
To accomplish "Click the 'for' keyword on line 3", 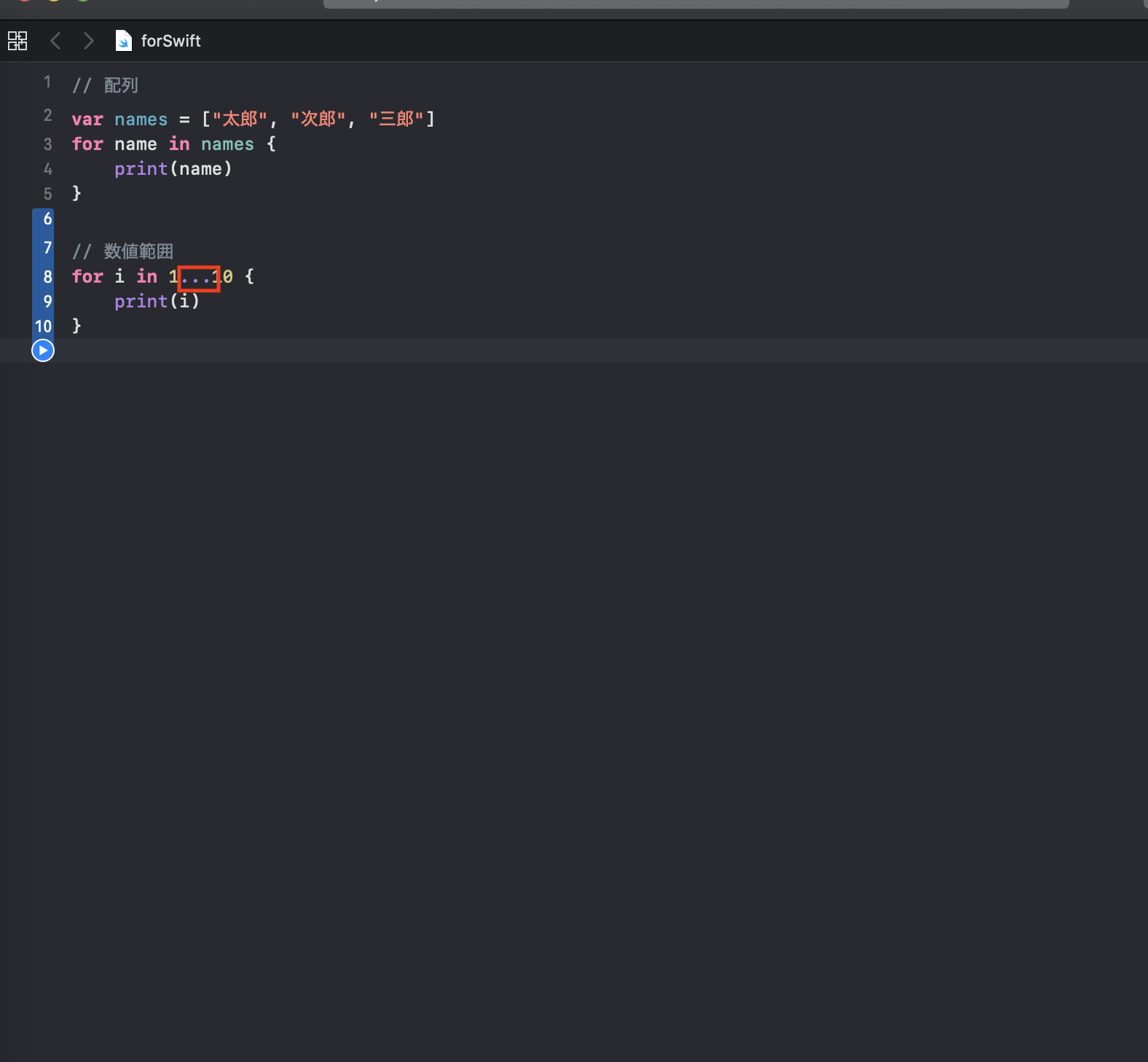I will click(87, 144).
